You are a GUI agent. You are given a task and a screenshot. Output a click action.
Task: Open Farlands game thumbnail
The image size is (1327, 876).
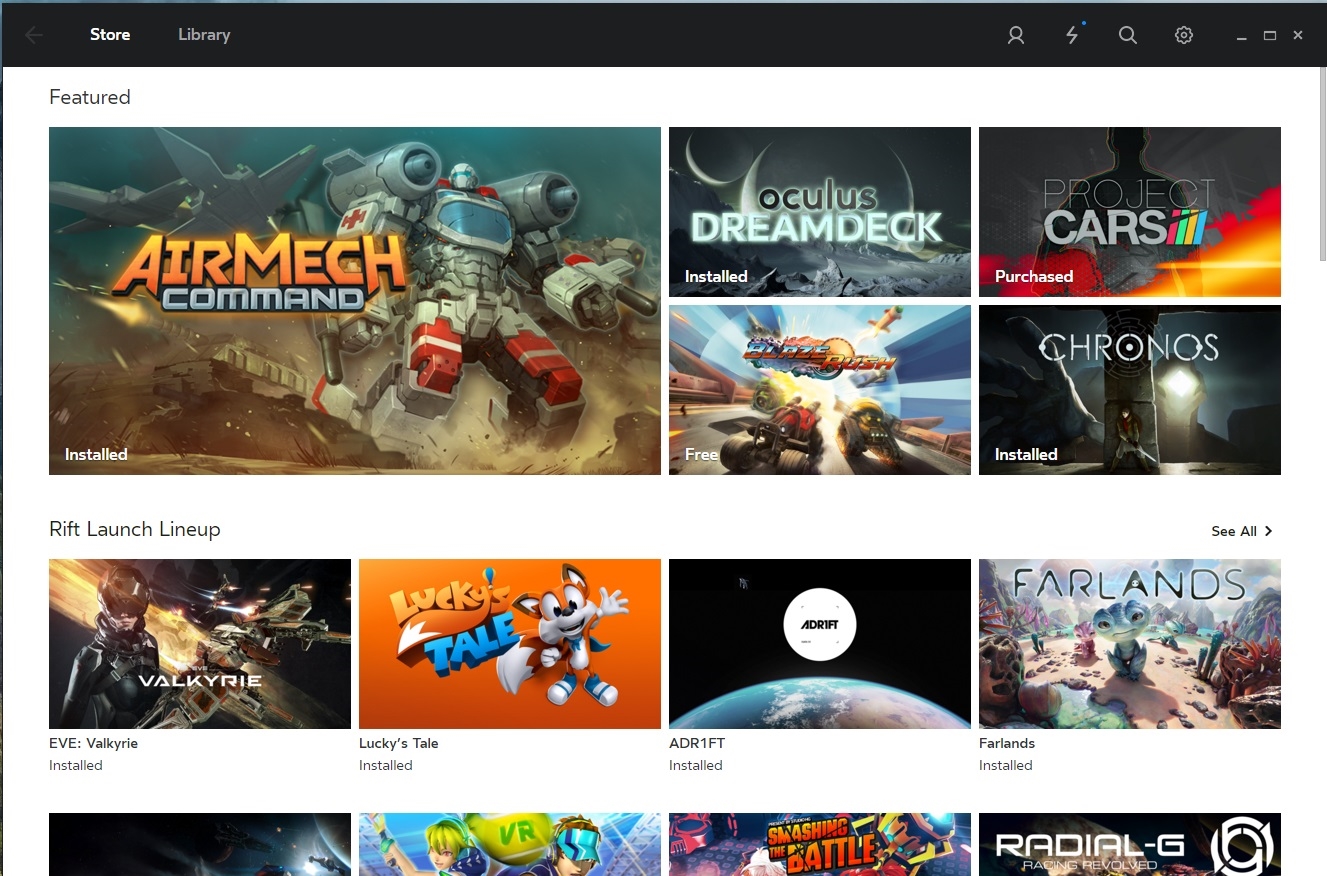(x=1130, y=644)
